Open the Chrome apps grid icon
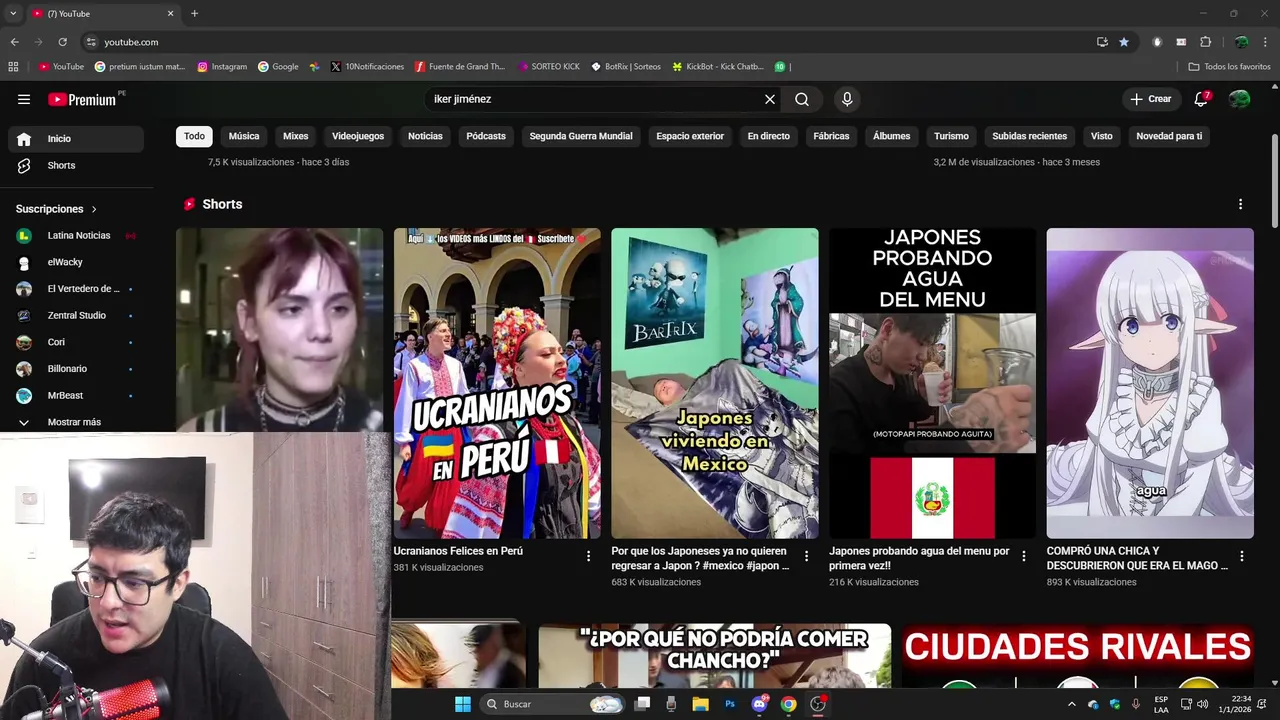Viewport: 1280px width, 720px height. (13, 67)
